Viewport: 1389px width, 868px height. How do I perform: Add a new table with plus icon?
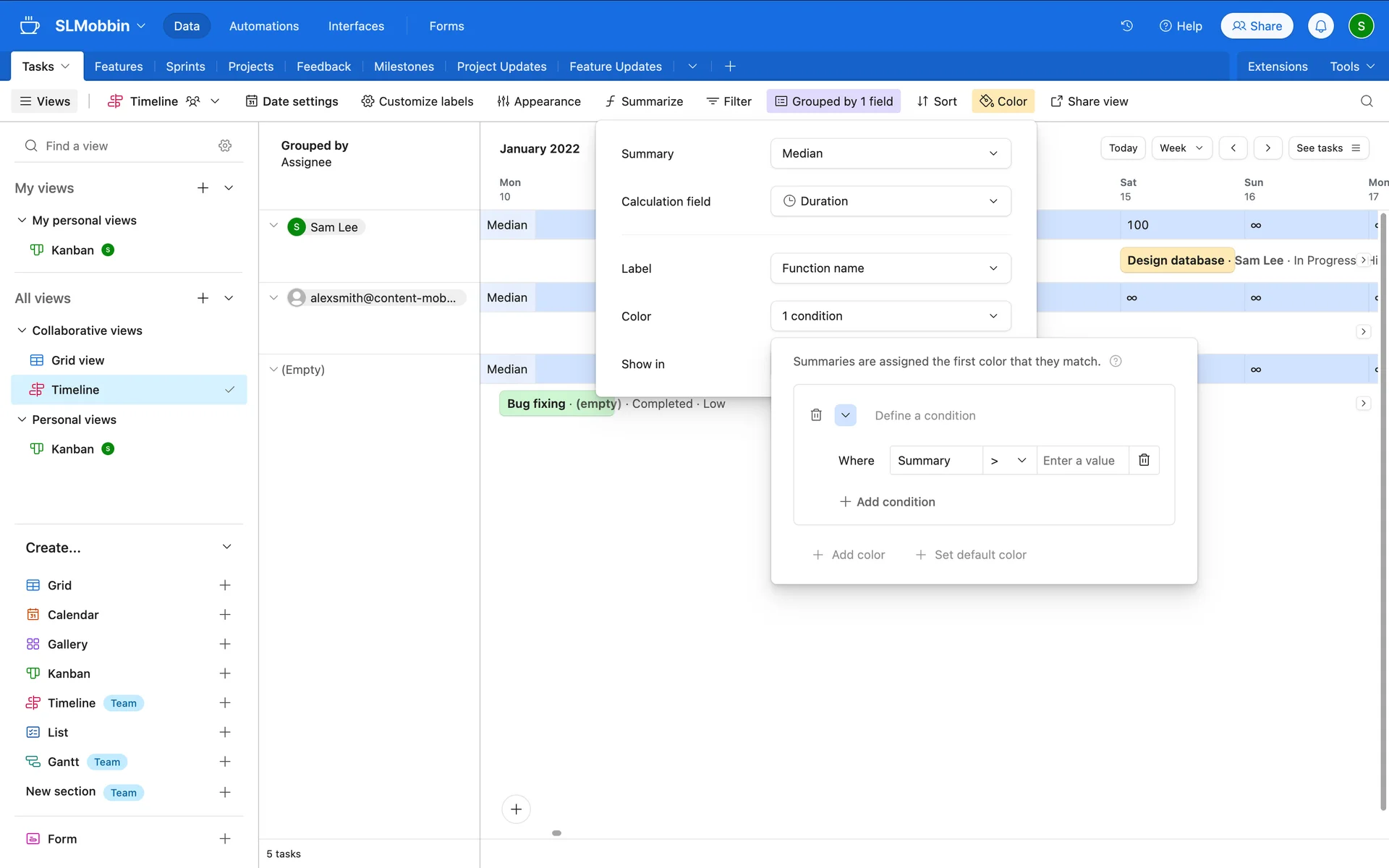[x=730, y=67]
